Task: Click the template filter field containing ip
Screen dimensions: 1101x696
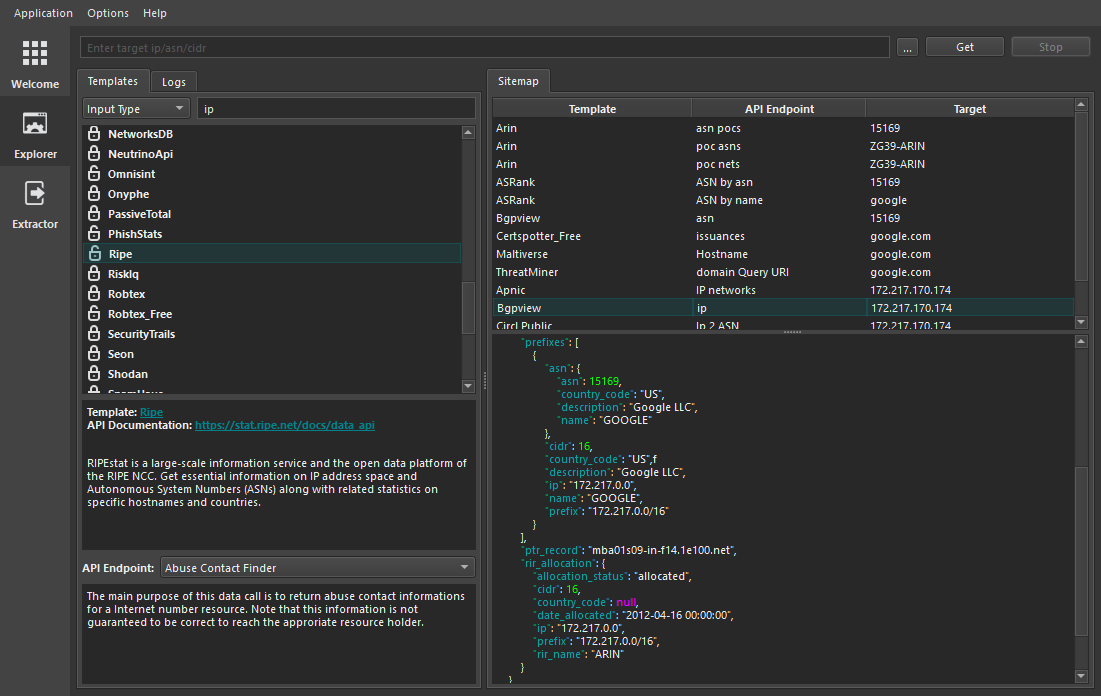Action: [336, 109]
